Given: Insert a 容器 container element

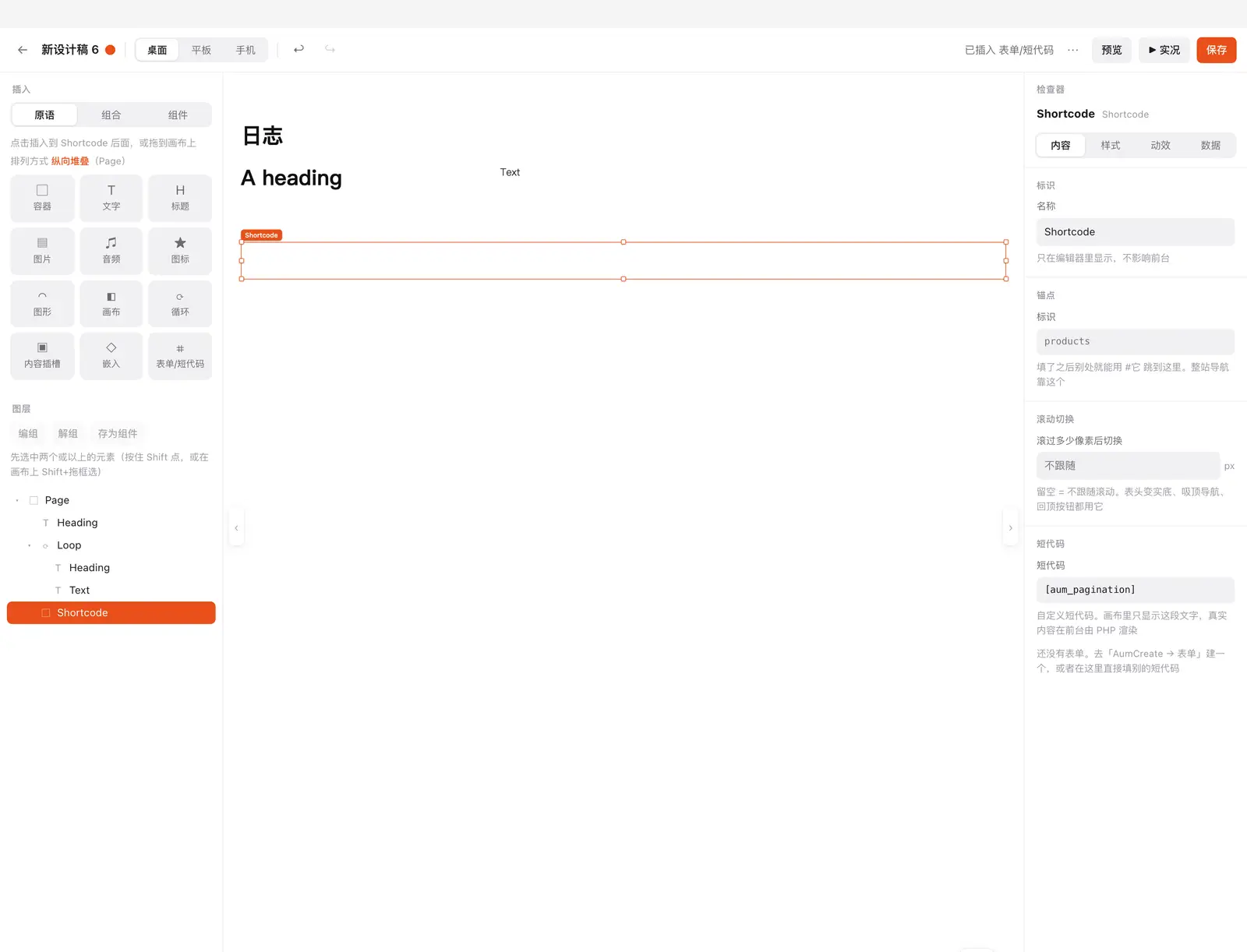Looking at the screenshot, I should pyautogui.click(x=42, y=198).
